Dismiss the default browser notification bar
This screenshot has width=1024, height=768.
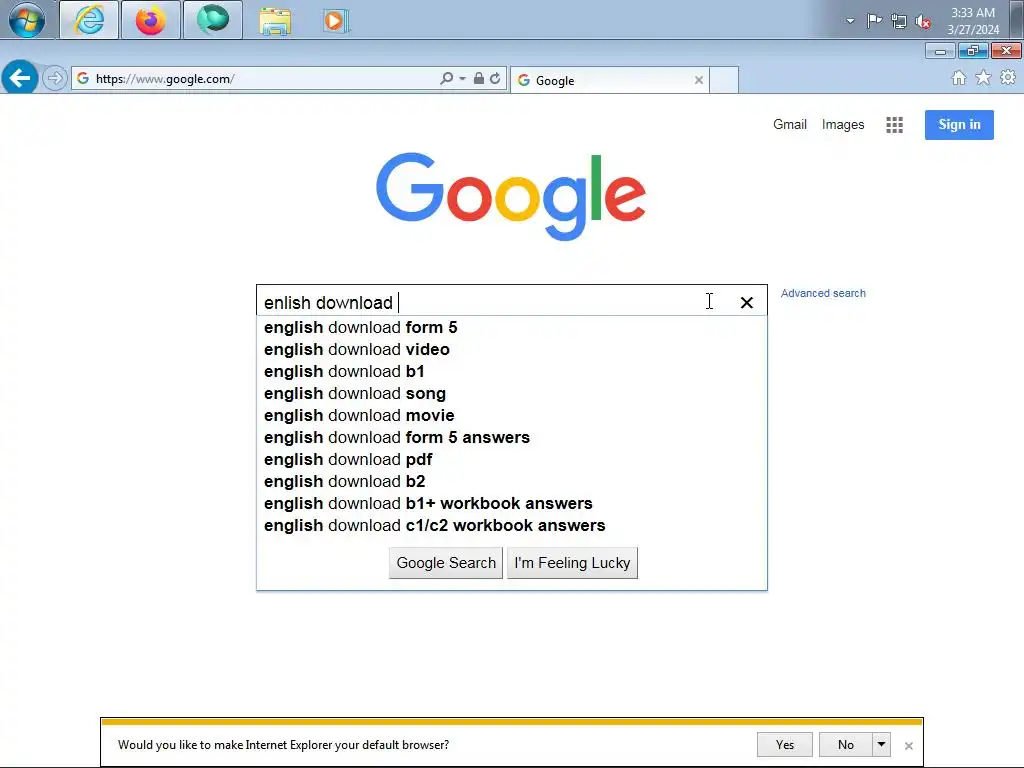click(x=908, y=745)
